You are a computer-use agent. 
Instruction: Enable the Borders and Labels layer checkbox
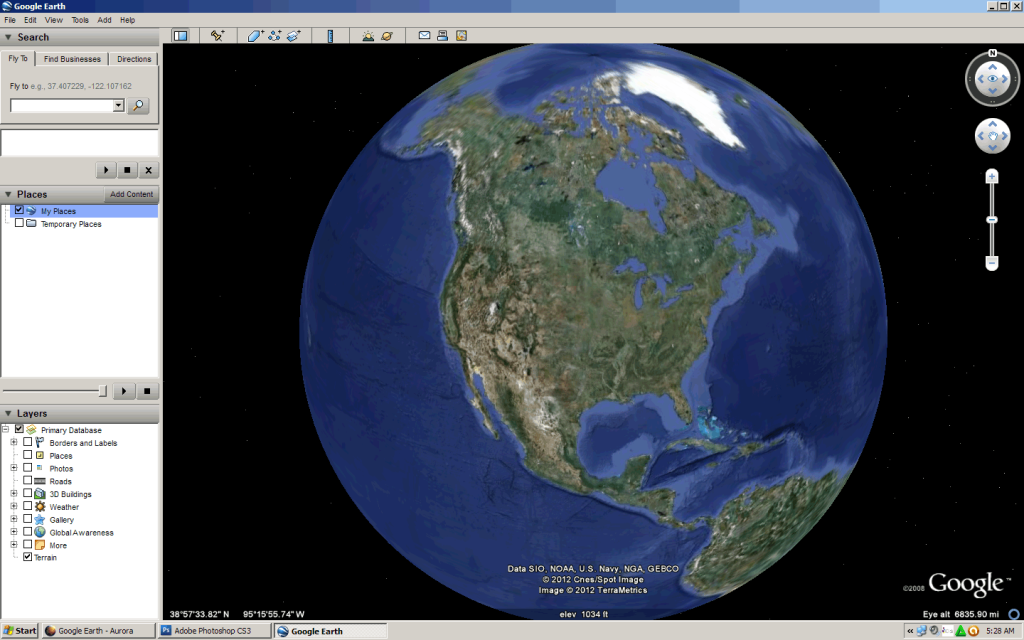28,442
